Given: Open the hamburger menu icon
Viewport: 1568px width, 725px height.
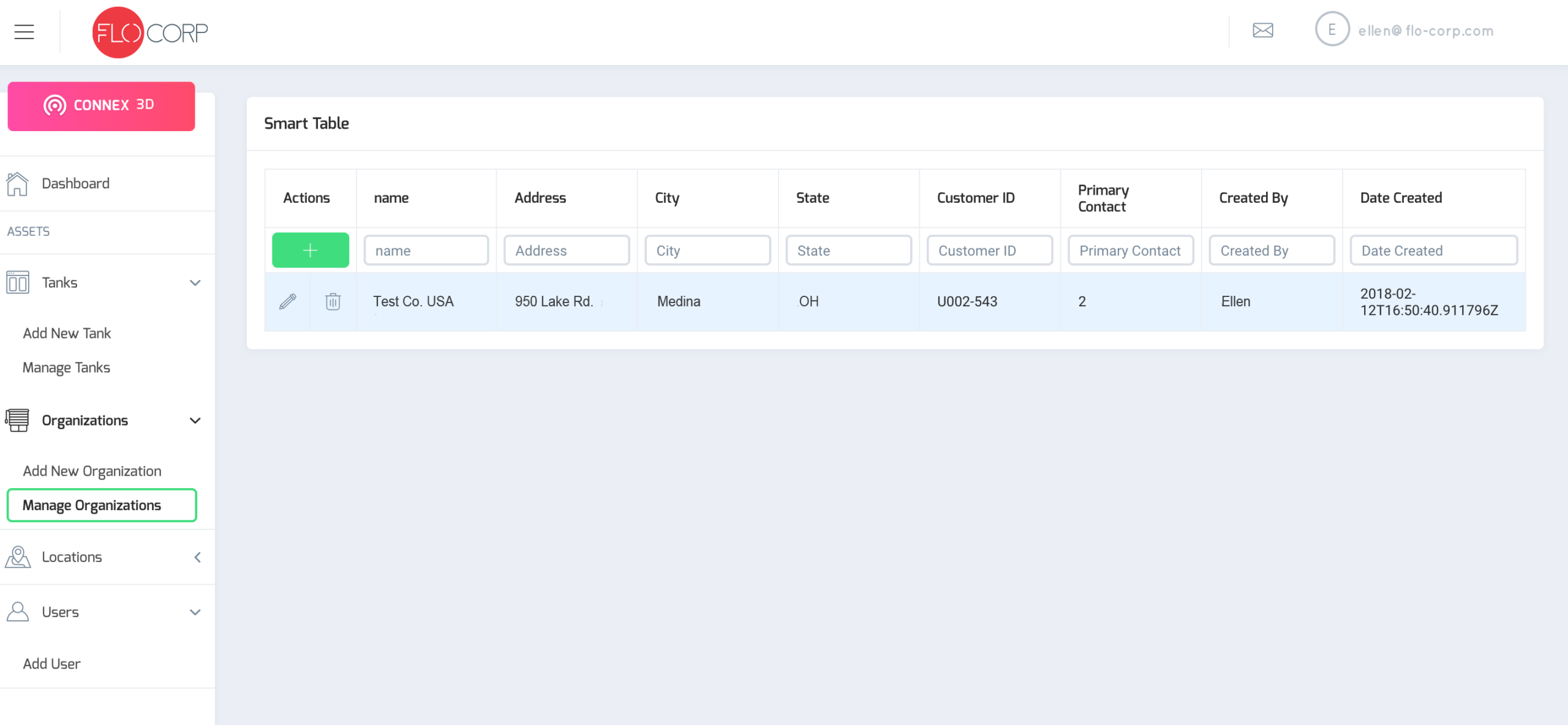Looking at the screenshot, I should pyautogui.click(x=24, y=31).
